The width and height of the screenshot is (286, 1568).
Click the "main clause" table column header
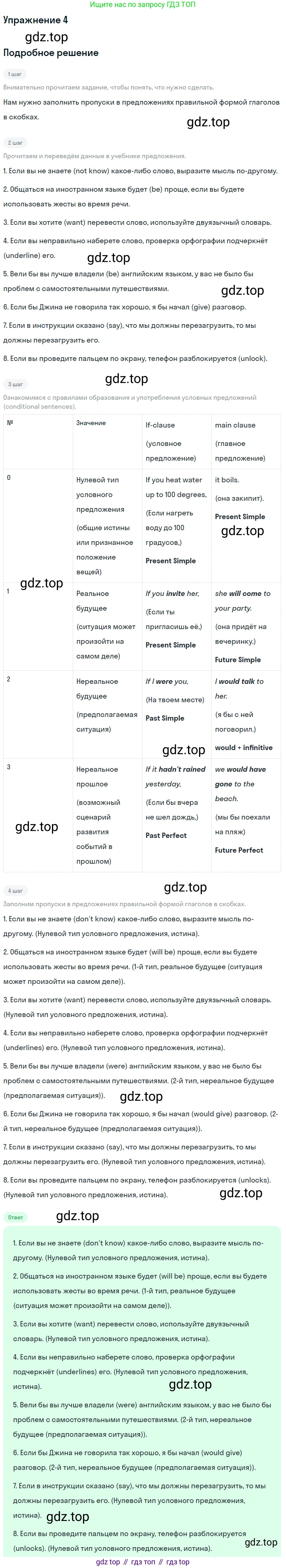coord(235,426)
